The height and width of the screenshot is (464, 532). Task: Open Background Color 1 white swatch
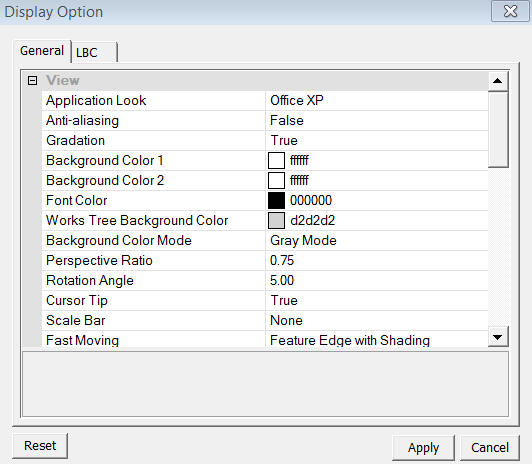[x=276, y=160]
